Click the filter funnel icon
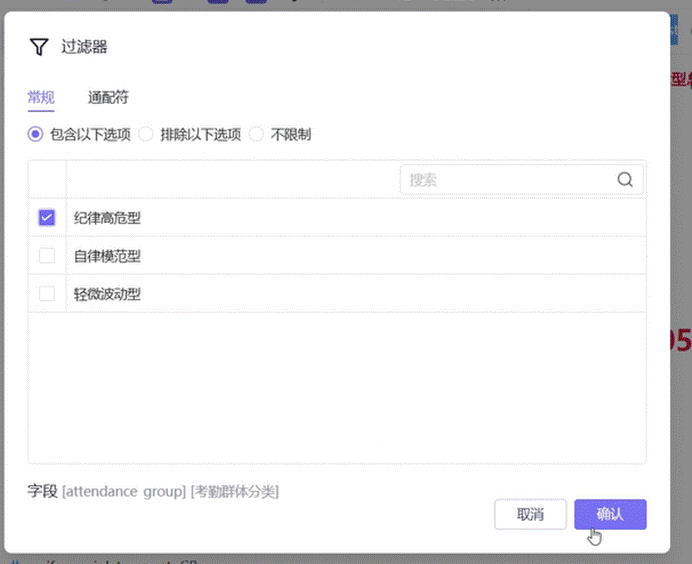This screenshot has width=692, height=564. 39,46
